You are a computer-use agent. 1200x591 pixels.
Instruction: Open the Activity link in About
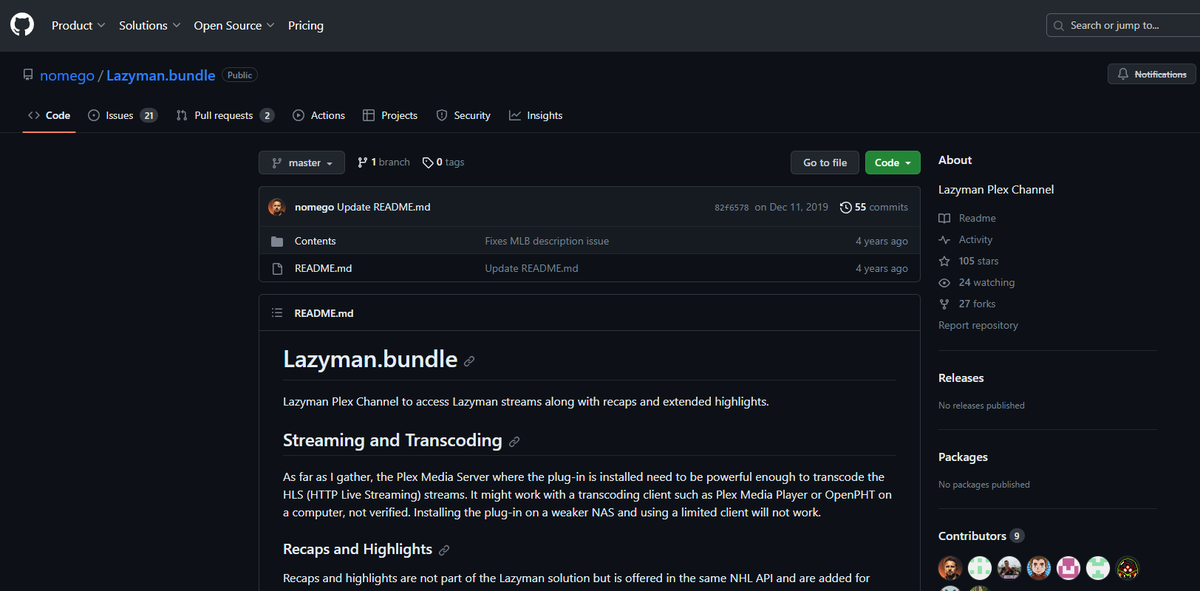point(966,240)
